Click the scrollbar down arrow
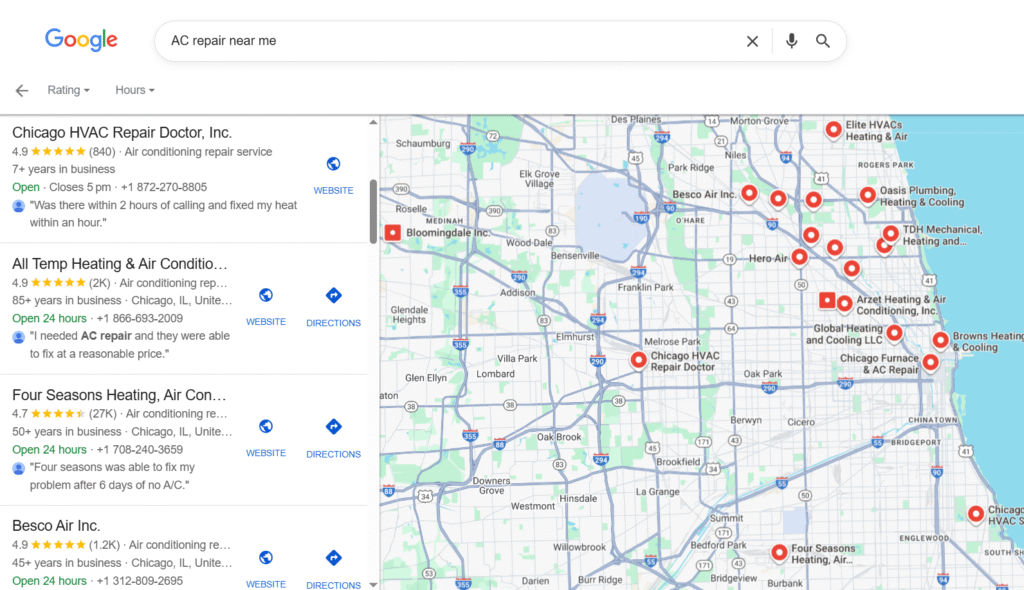Viewport: 1024px width, 590px height. (373, 584)
